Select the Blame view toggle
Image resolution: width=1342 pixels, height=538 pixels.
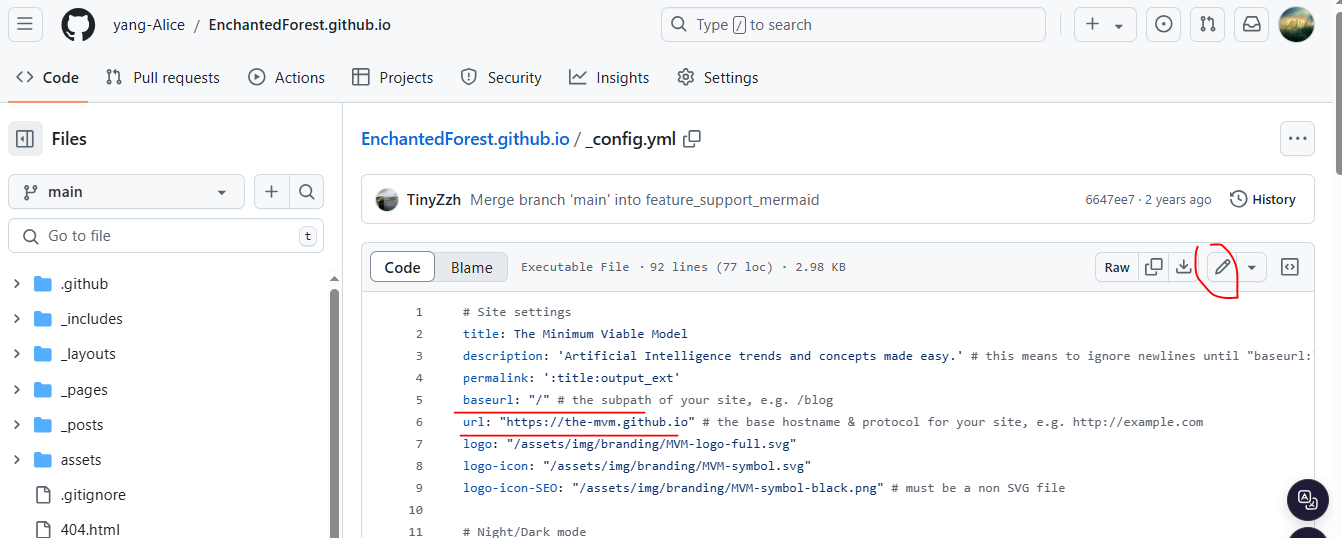tap(472, 267)
